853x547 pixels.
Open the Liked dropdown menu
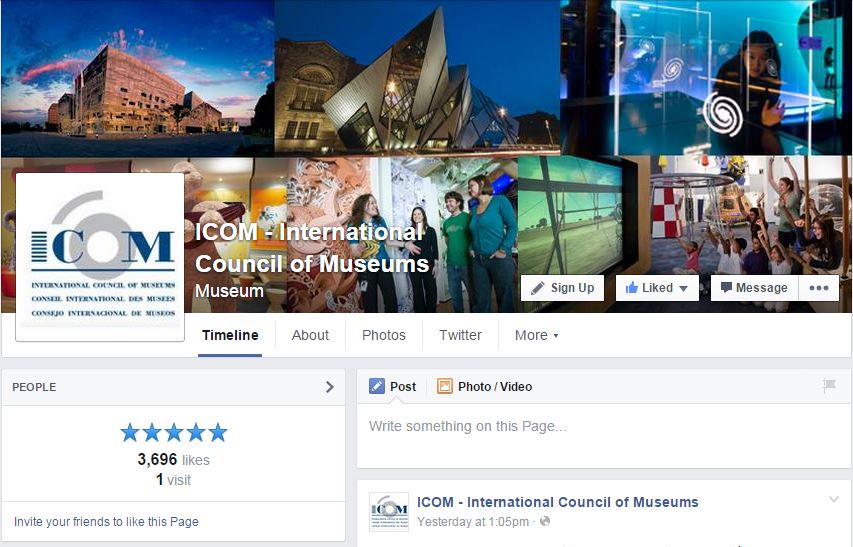point(656,288)
